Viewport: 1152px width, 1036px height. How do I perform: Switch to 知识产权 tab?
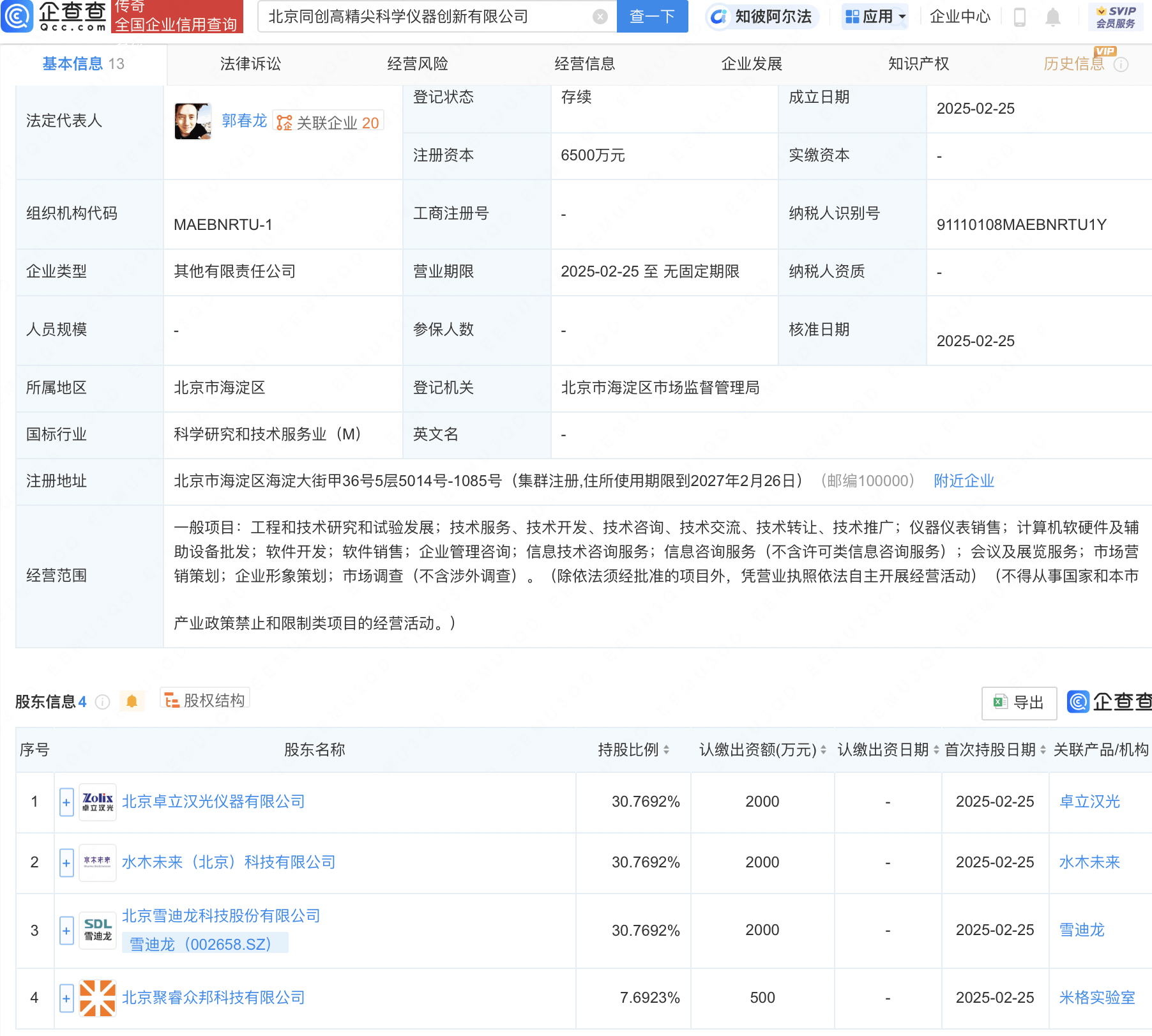[x=919, y=64]
